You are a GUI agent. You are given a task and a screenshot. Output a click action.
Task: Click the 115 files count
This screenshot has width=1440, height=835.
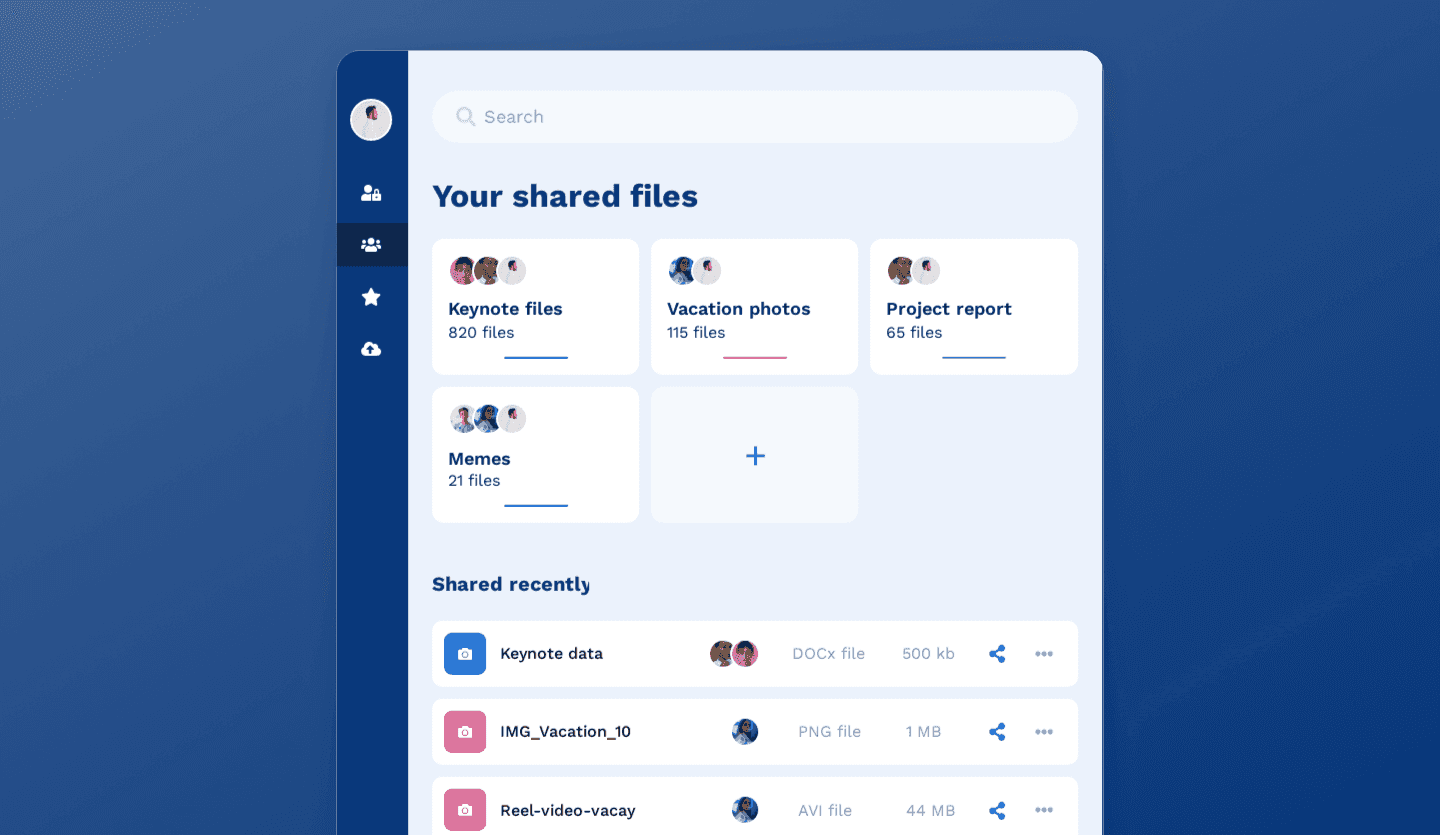coord(696,333)
